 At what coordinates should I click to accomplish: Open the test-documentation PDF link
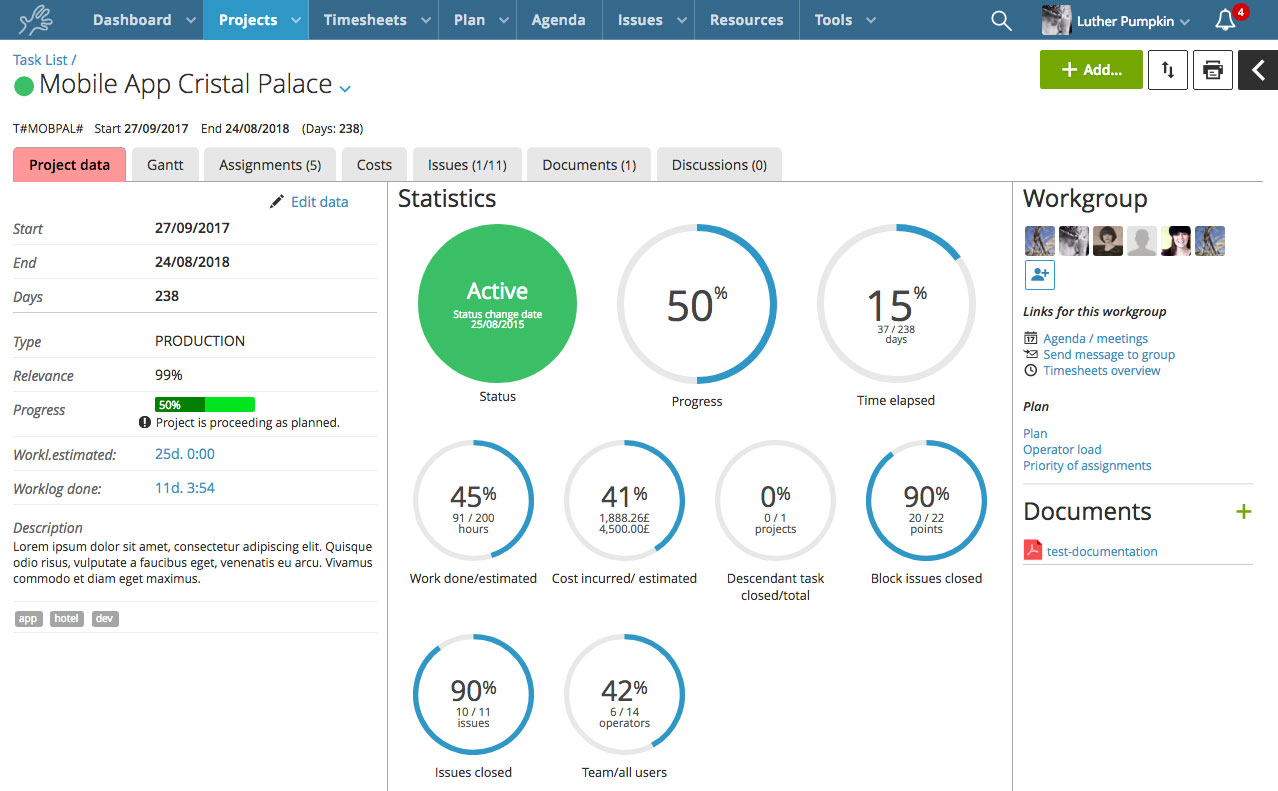[x=1101, y=552]
